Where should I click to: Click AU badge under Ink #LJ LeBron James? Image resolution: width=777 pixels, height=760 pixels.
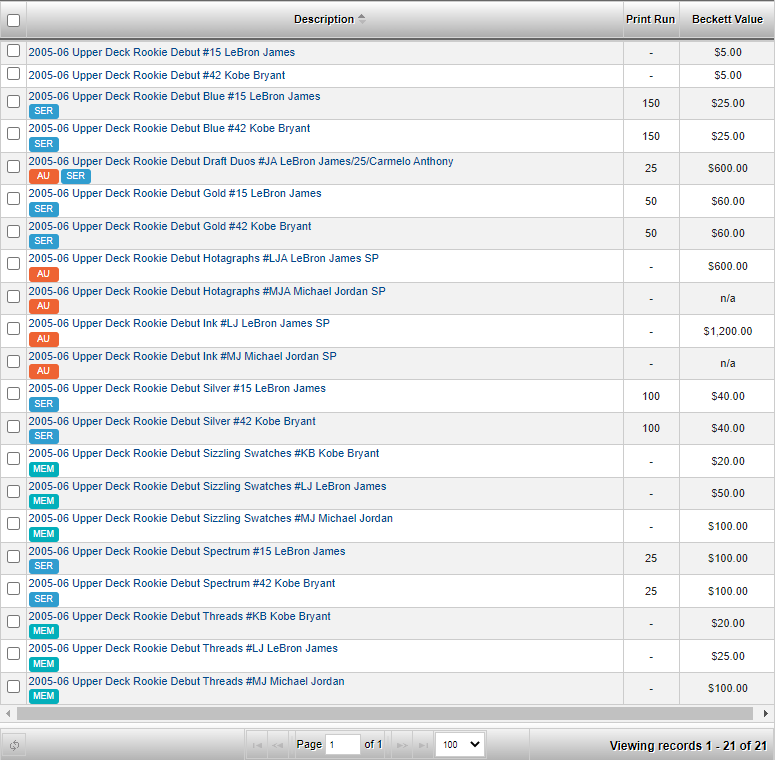pos(44,339)
